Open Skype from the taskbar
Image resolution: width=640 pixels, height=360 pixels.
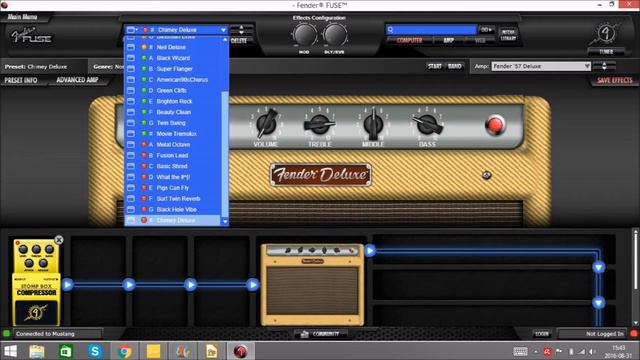point(95,351)
